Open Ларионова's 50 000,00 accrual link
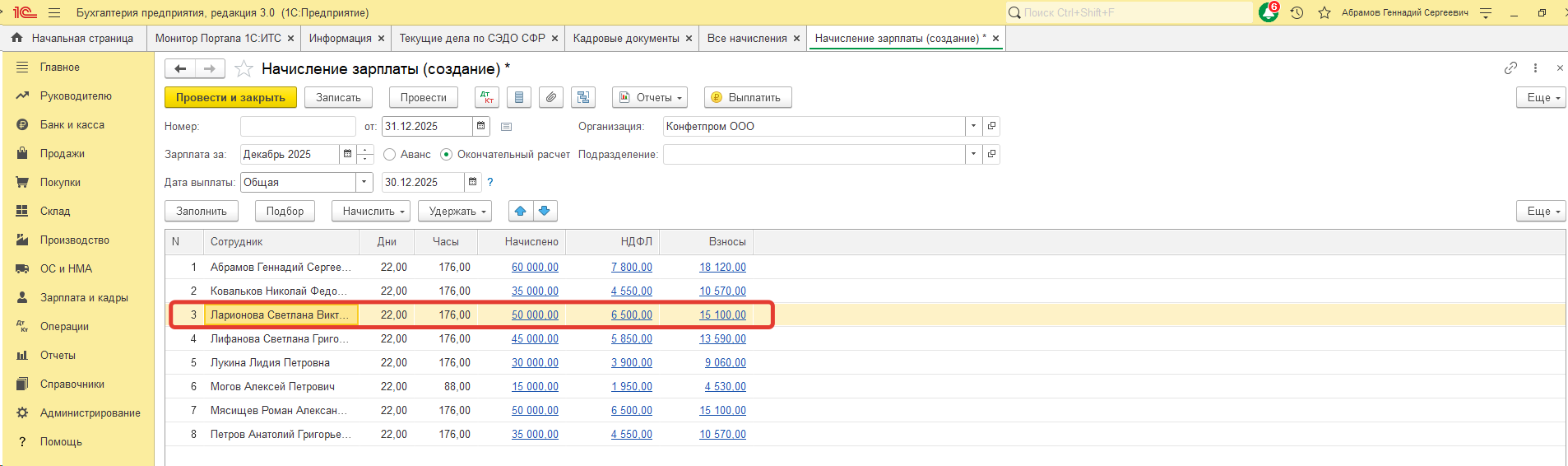Viewport: 1568px width, 466px height. coord(535,315)
